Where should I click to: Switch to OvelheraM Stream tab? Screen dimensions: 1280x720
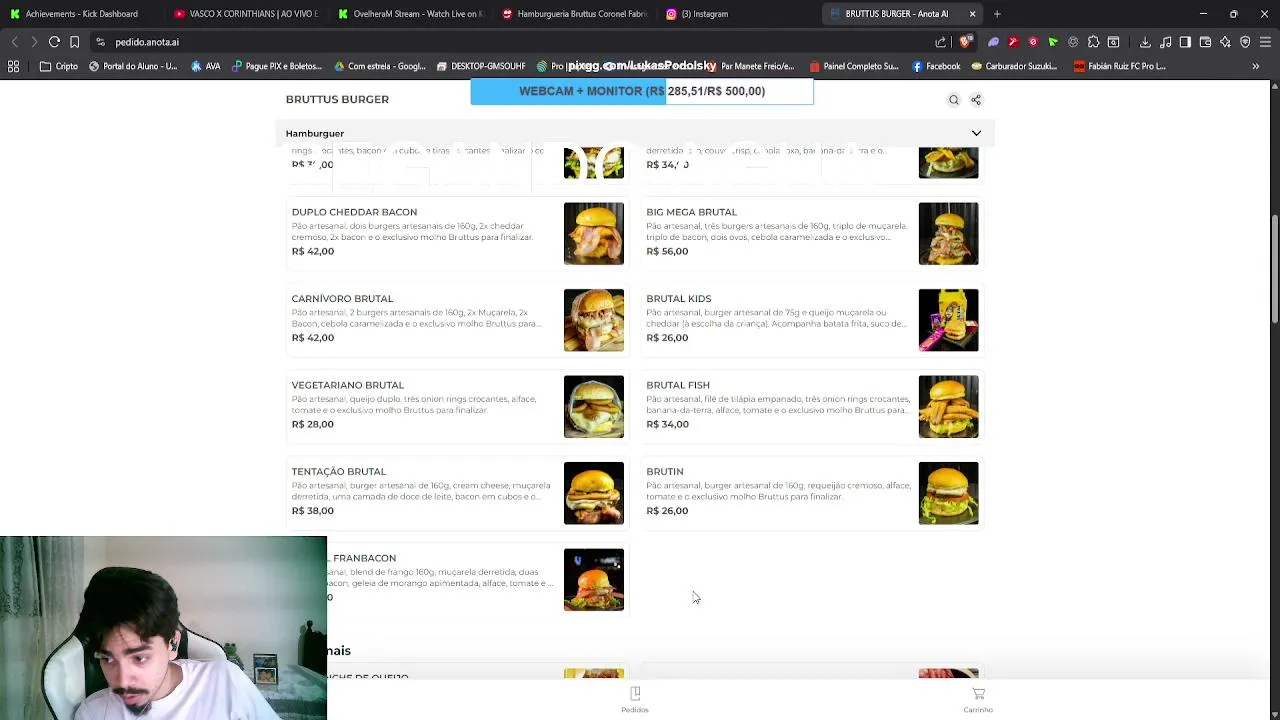[x=409, y=14]
